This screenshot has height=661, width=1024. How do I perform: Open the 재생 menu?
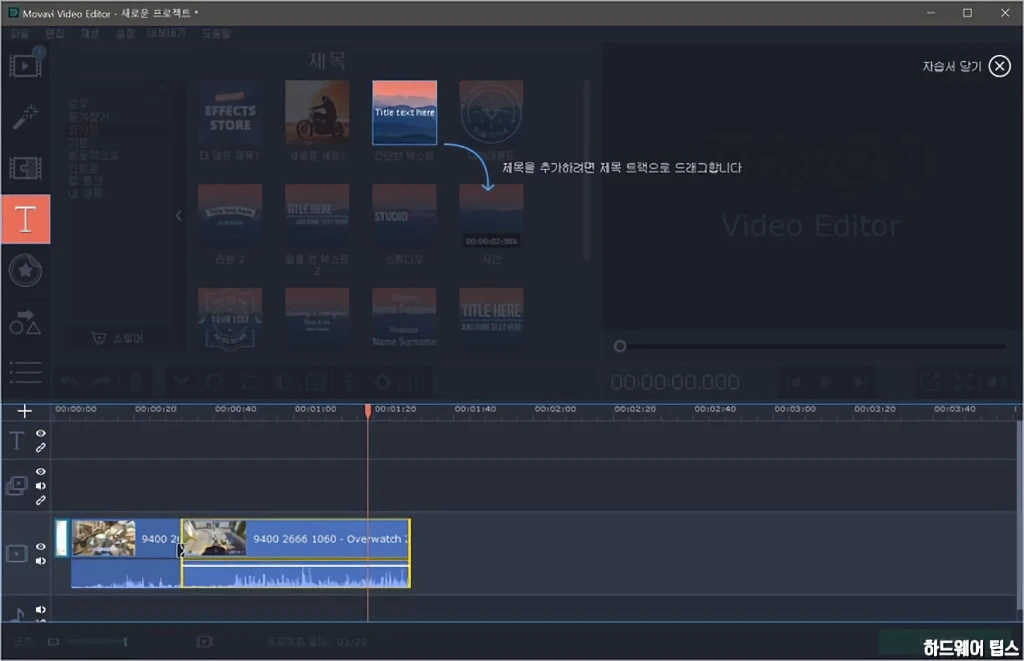90,33
